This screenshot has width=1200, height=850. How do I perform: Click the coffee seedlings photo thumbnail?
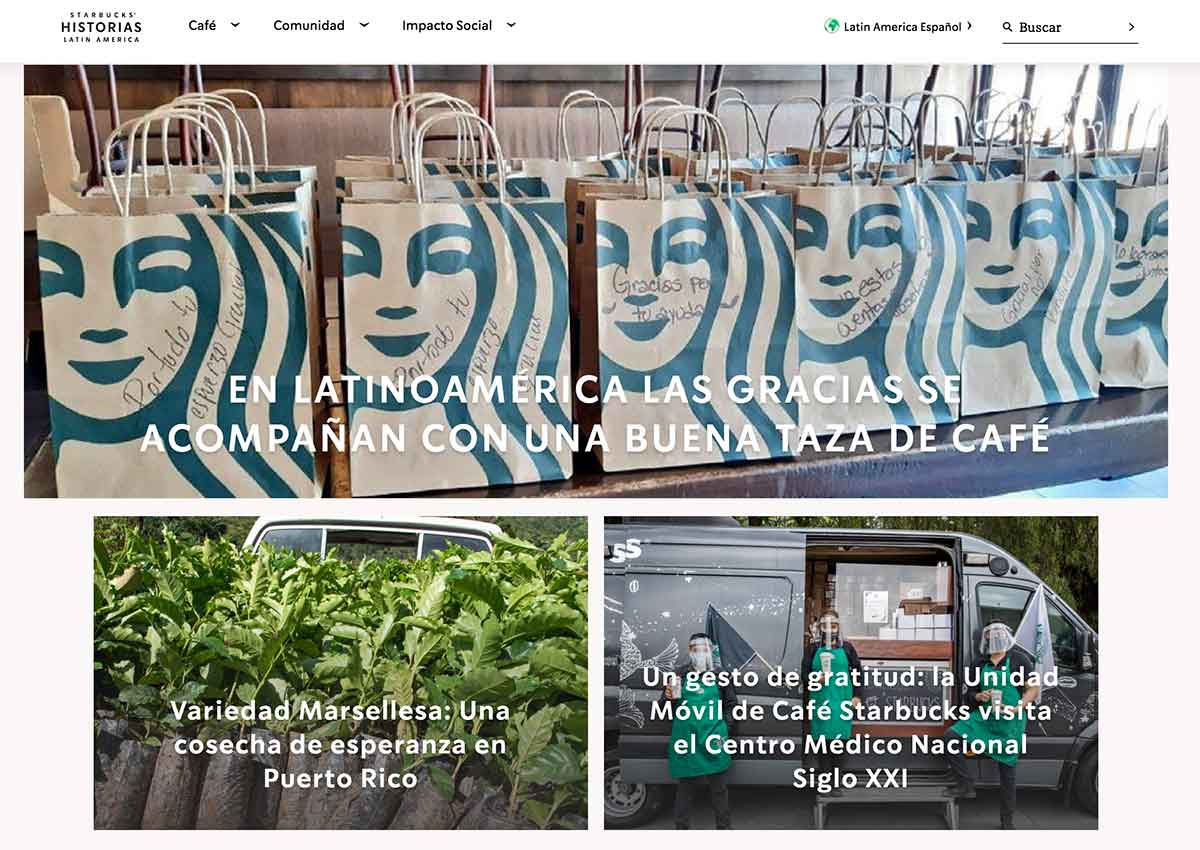coord(341,673)
